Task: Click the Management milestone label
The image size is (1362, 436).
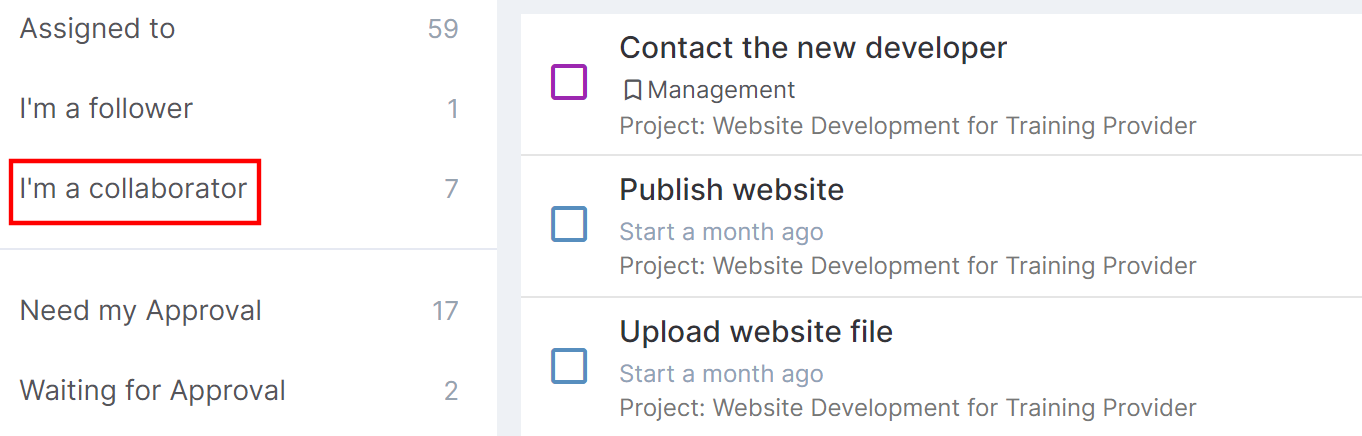Action: pos(721,90)
